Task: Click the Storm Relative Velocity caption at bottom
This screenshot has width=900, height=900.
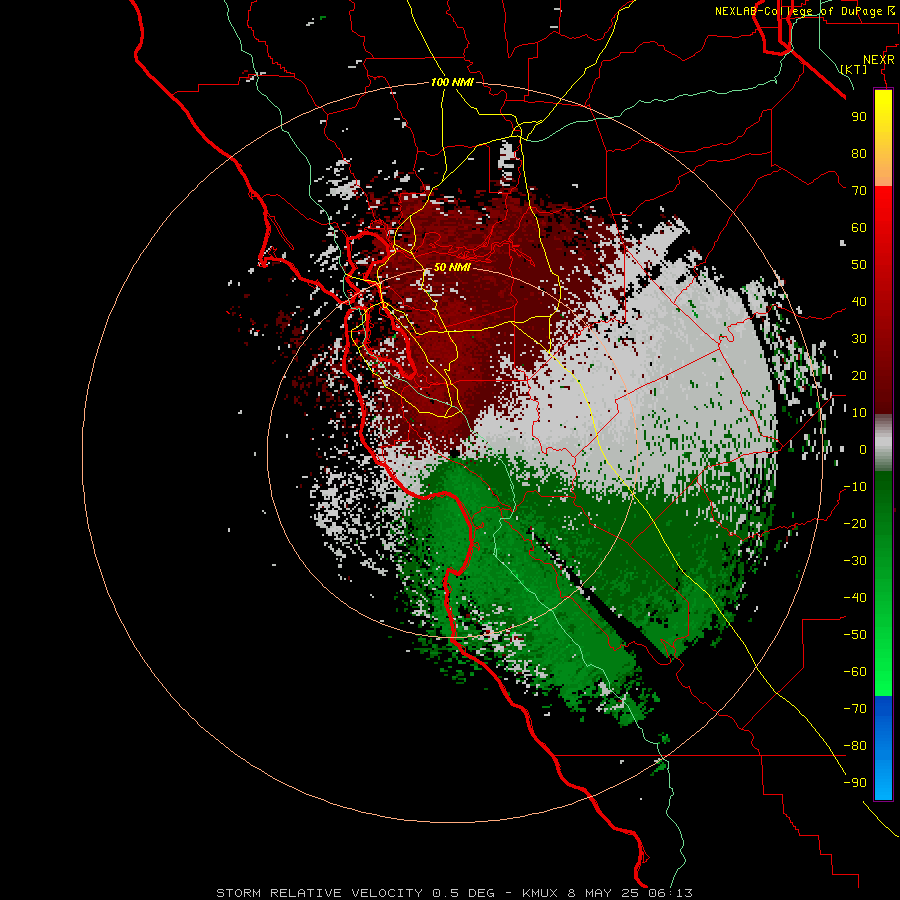Action: pyautogui.click(x=454, y=893)
